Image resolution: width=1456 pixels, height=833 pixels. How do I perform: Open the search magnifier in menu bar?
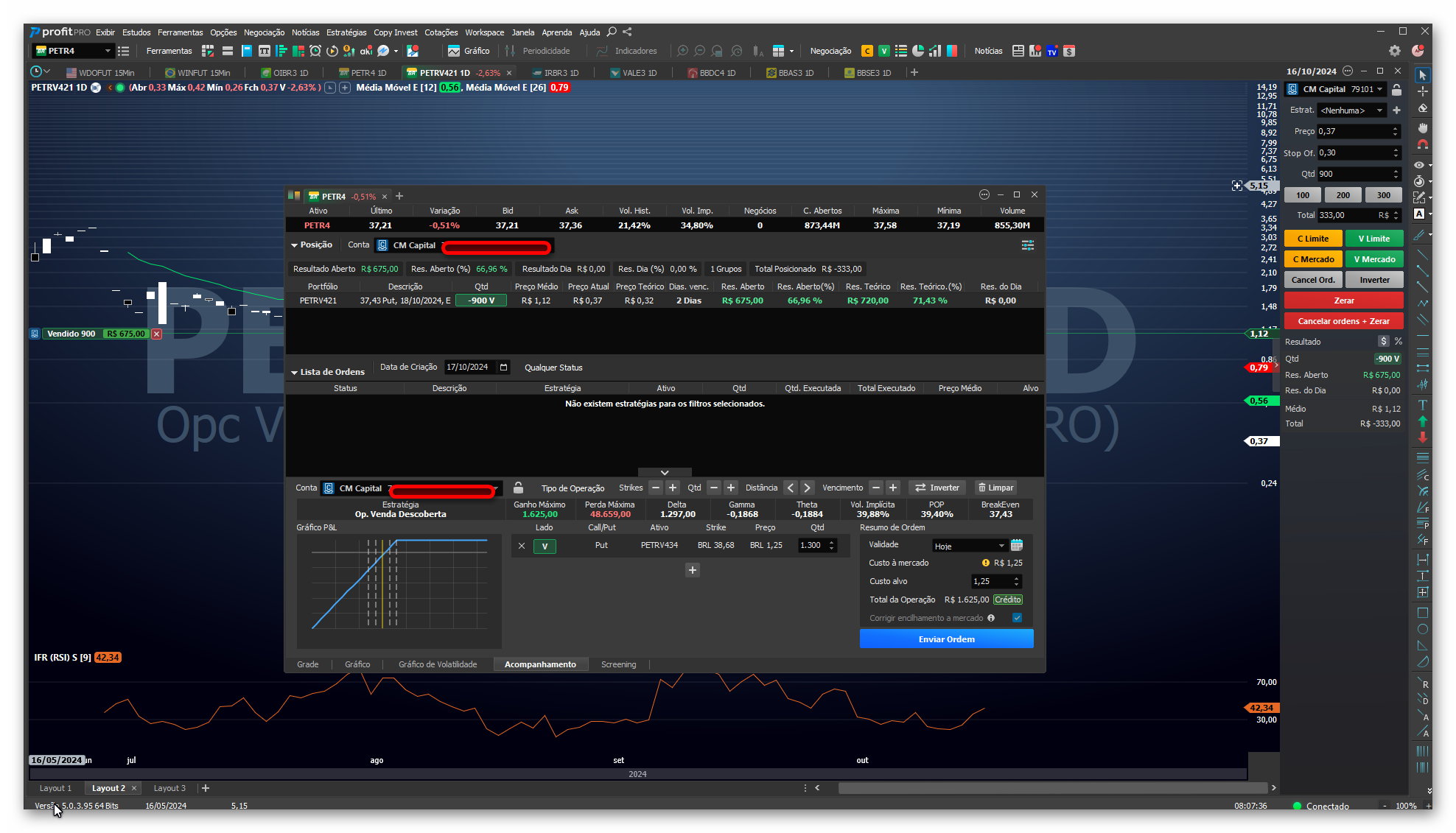coord(612,32)
